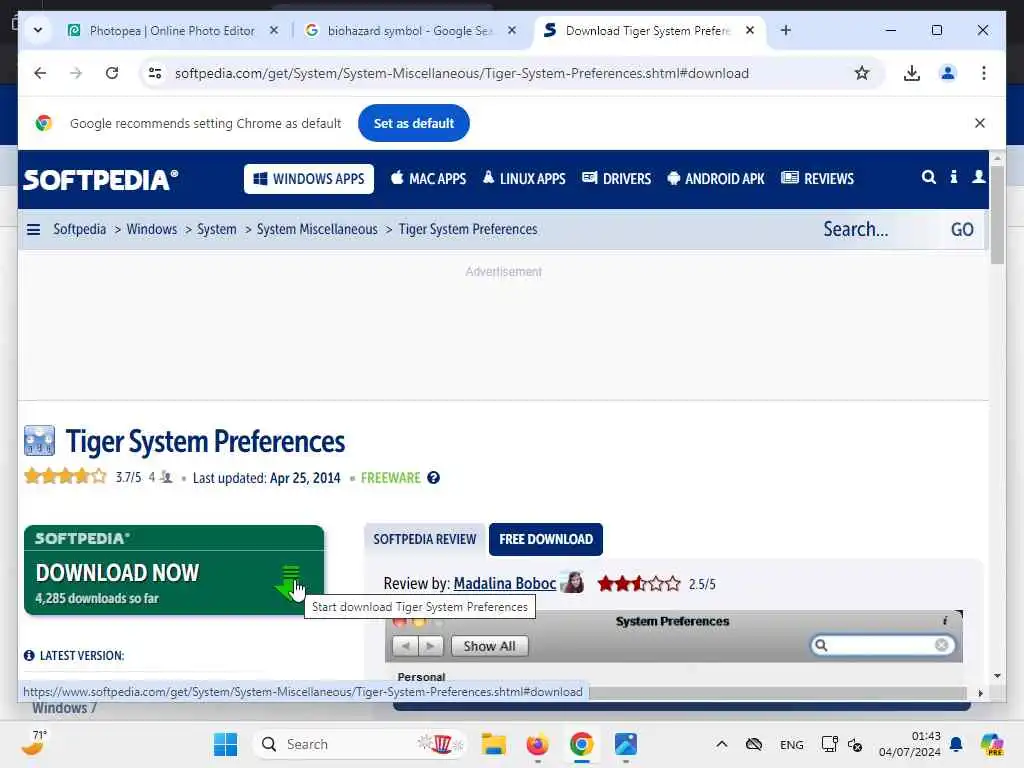Open Firefox from the taskbar
Screen dimensions: 1024x768
tap(537, 744)
